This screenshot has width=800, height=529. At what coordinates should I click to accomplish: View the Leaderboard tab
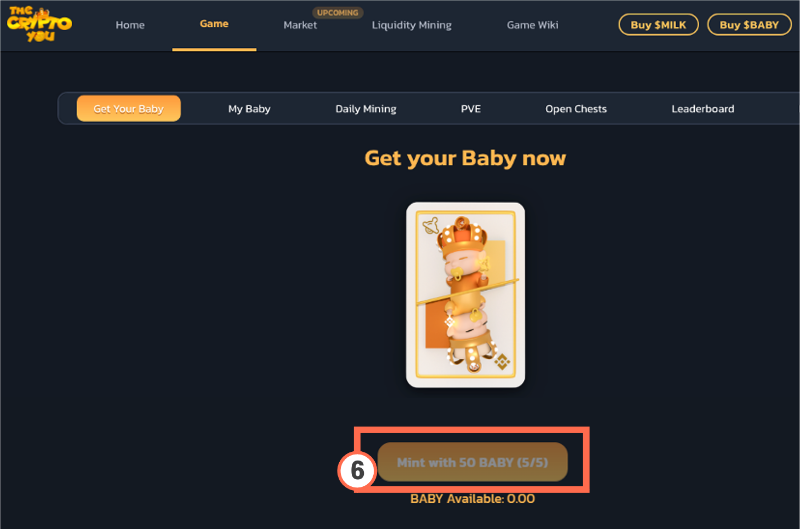703,109
